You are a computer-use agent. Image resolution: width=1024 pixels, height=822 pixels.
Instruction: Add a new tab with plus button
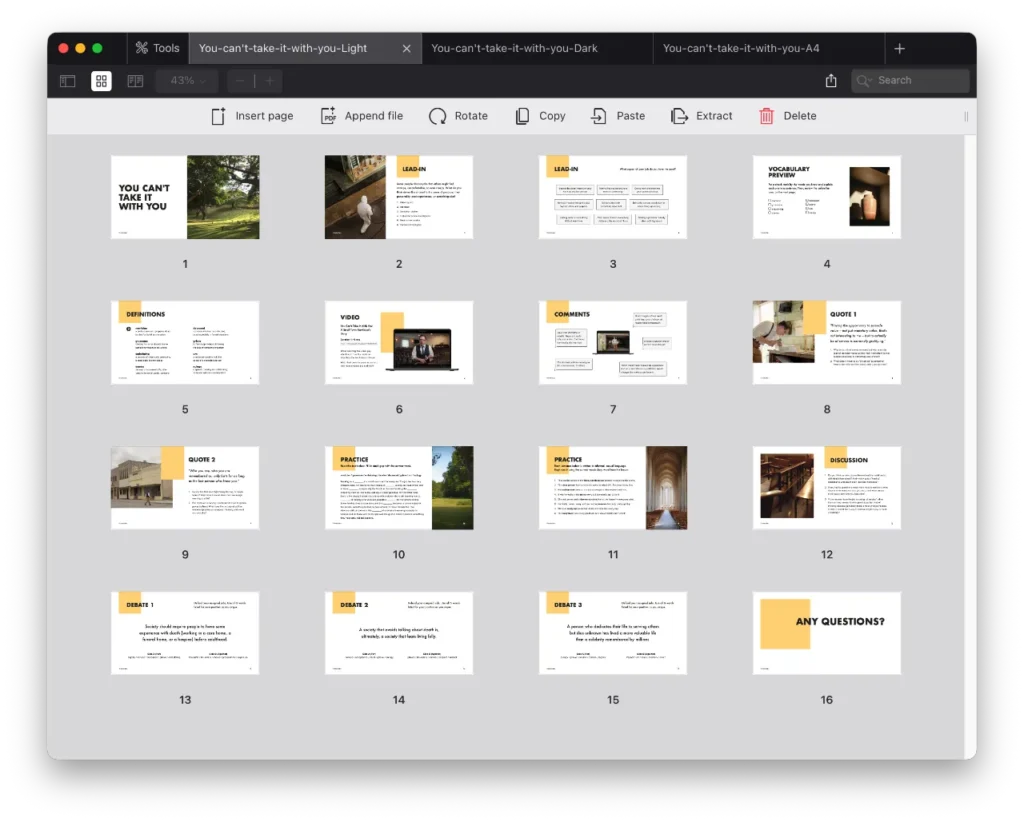(x=899, y=48)
